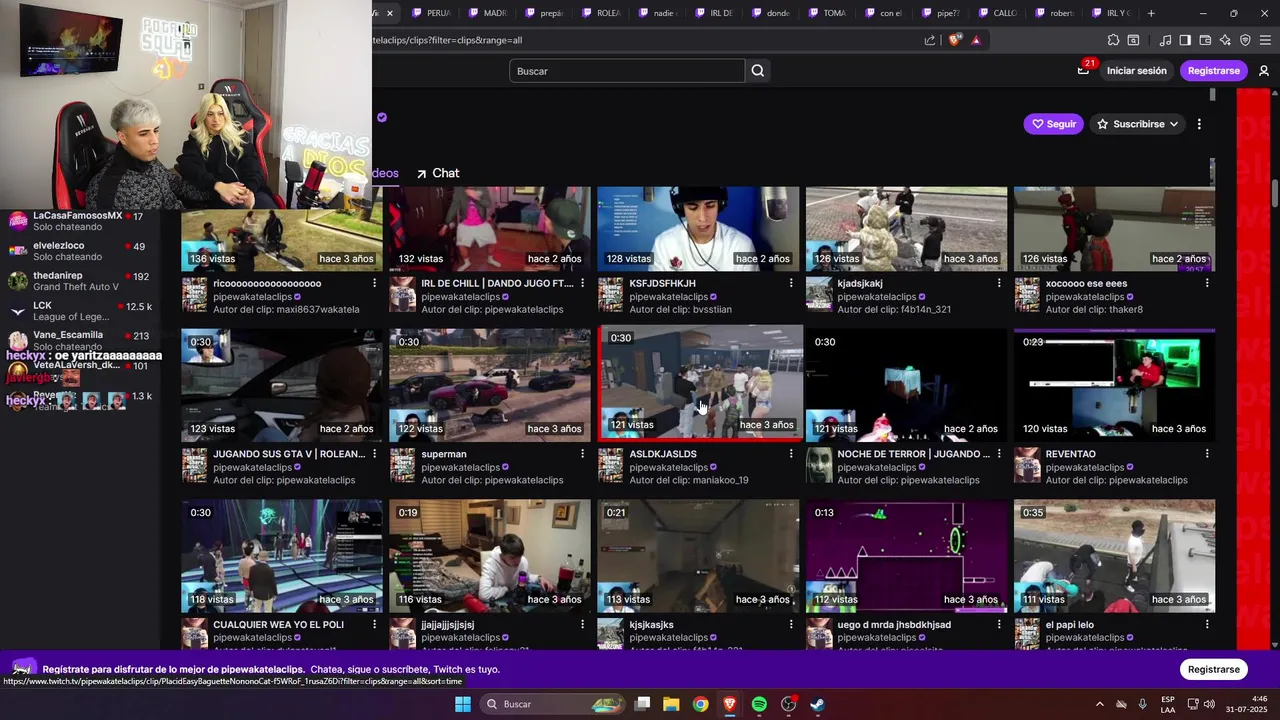Viewport: 1280px width, 720px height.
Task: Open Steam from the taskbar
Action: click(x=817, y=704)
